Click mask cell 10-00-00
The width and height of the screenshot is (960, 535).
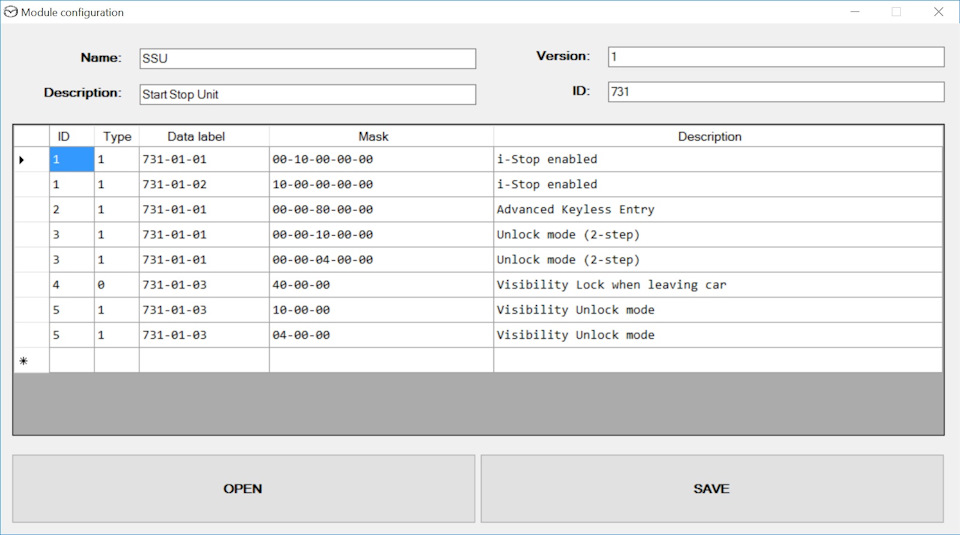coord(381,310)
